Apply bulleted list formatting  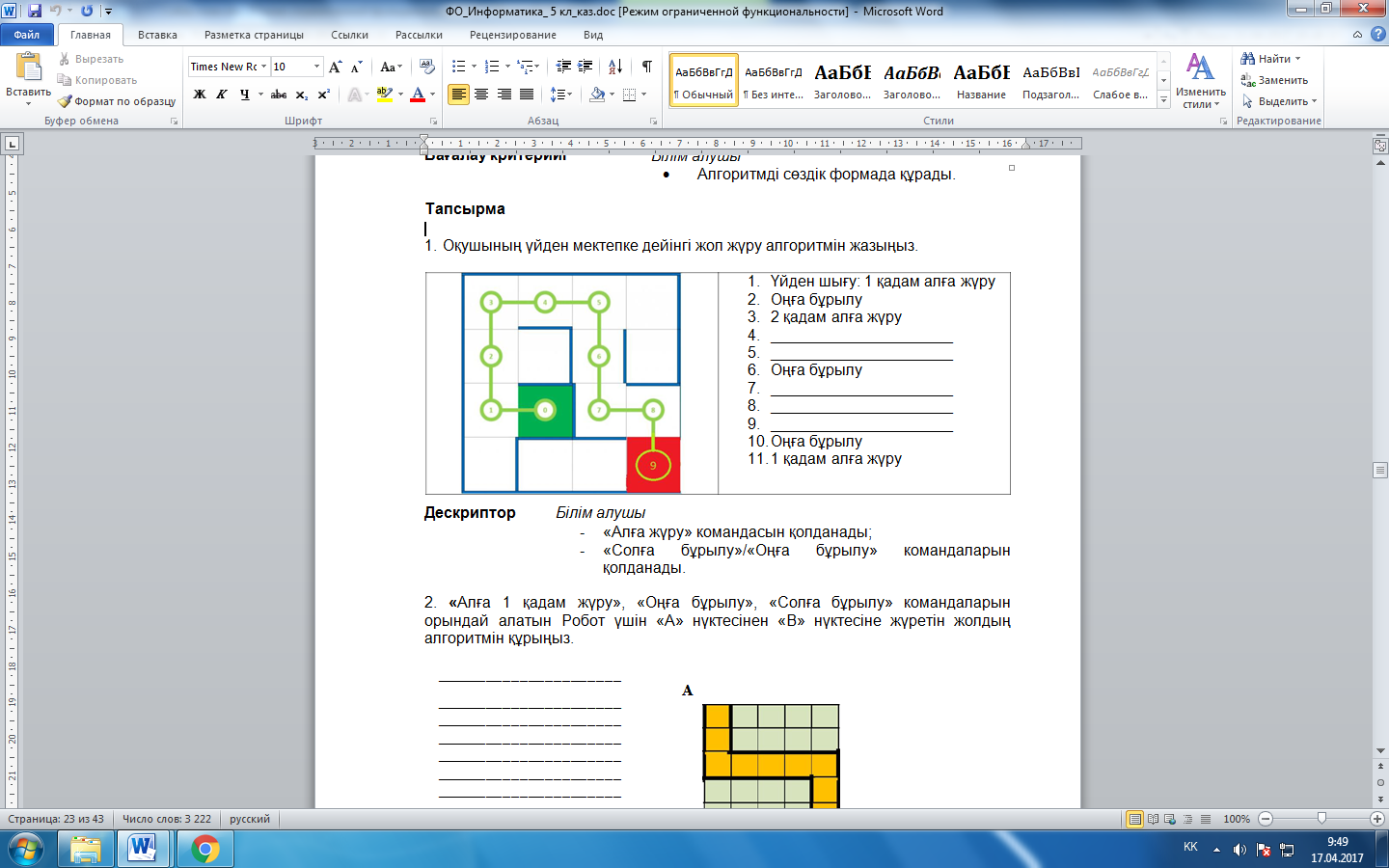(x=458, y=67)
